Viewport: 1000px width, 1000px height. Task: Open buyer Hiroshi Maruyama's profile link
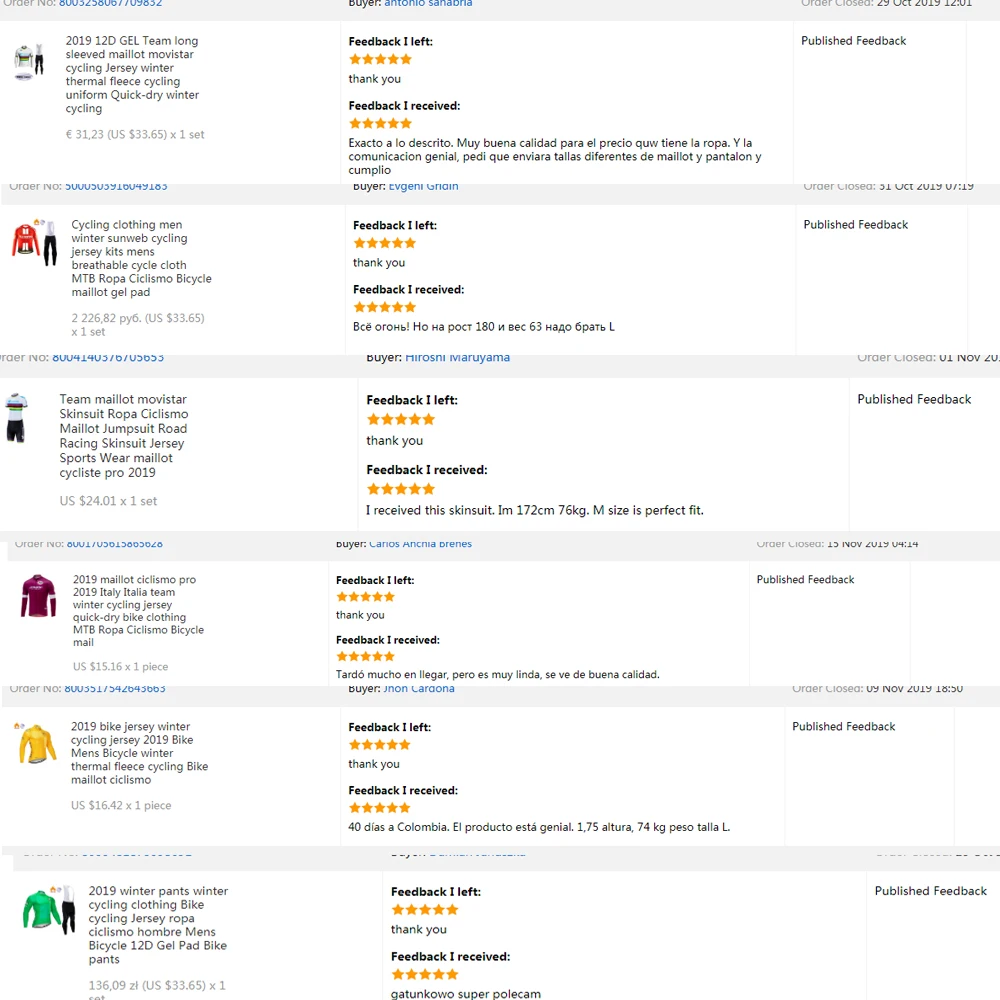[457, 357]
